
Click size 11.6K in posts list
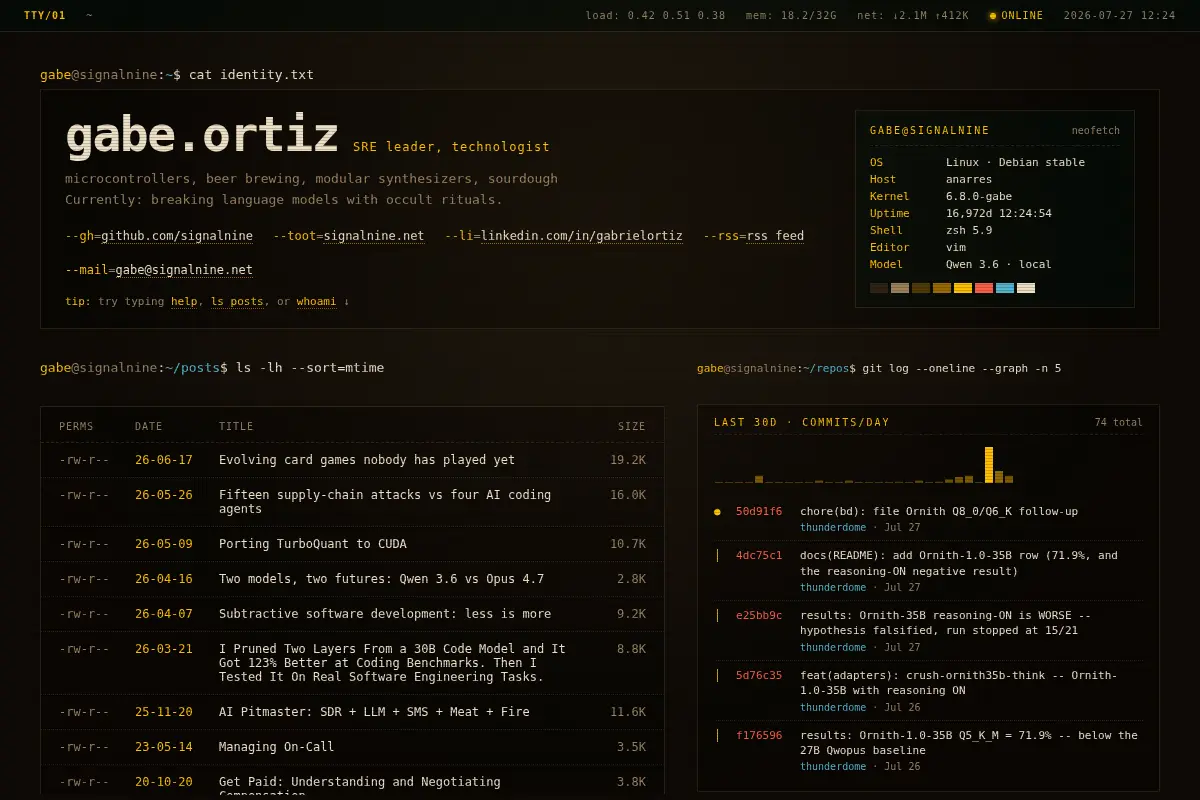(x=628, y=712)
